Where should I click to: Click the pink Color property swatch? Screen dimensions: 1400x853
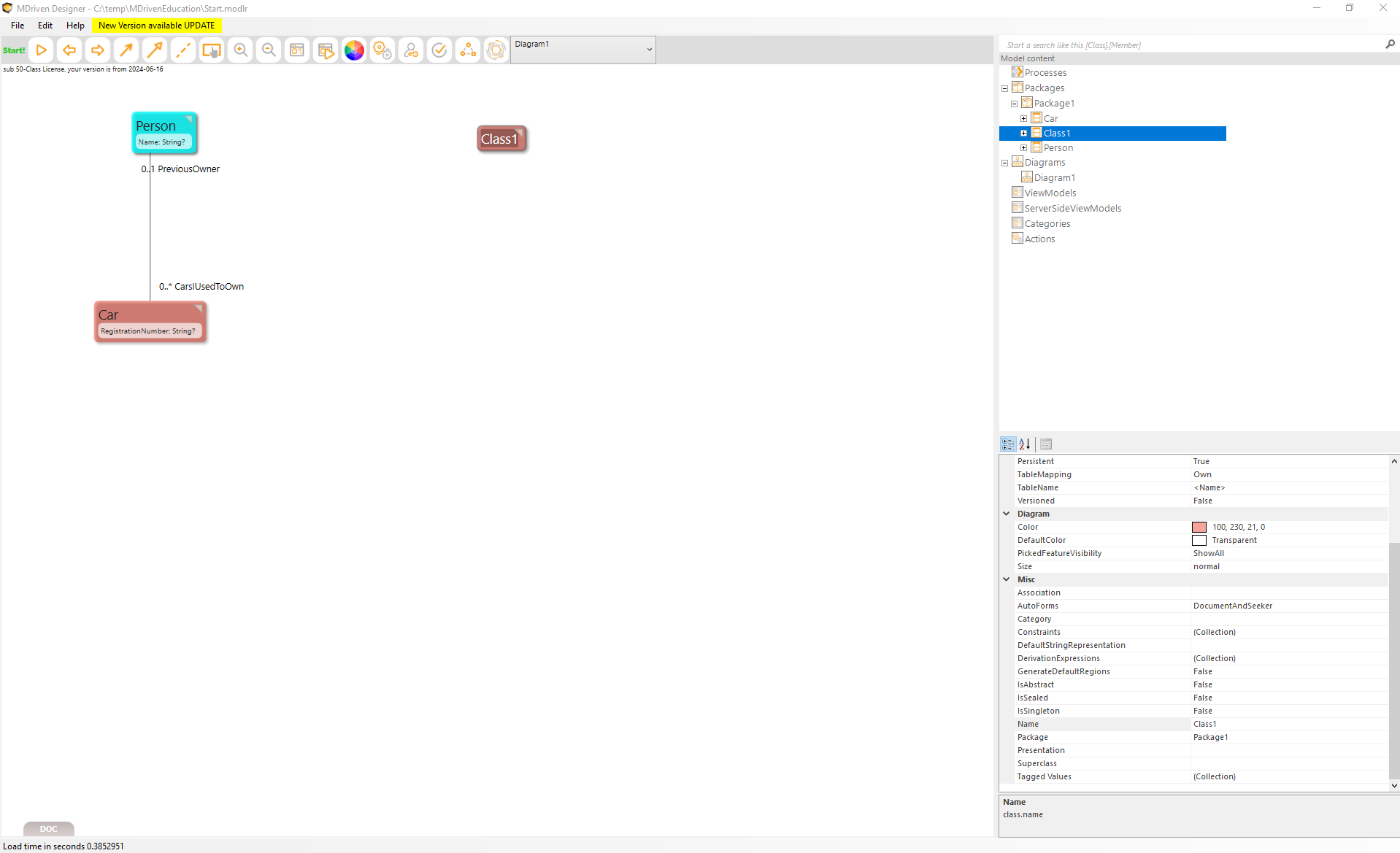pyautogui.click(x=1199, y=527)
